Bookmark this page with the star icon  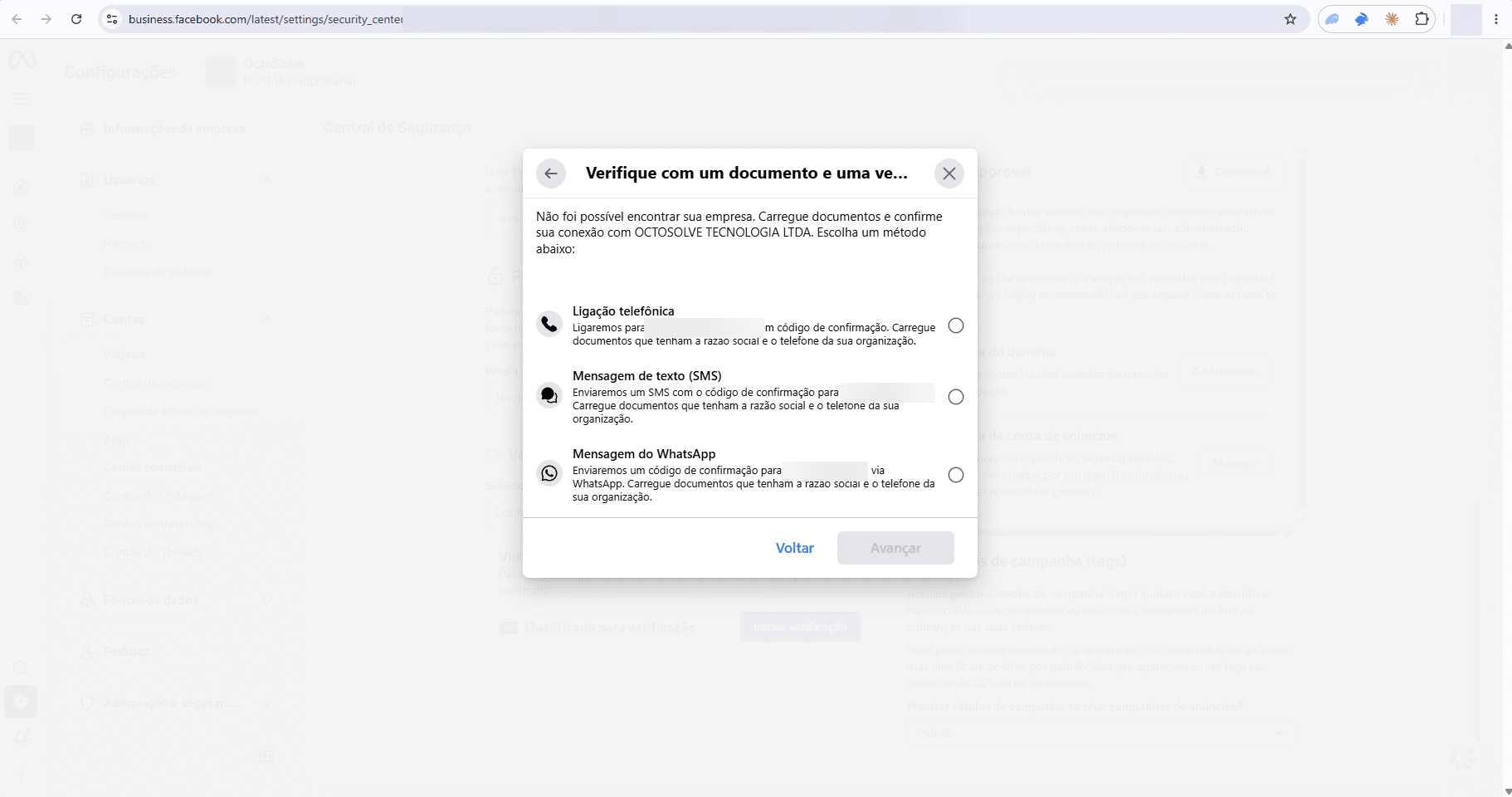[1290, 19]
